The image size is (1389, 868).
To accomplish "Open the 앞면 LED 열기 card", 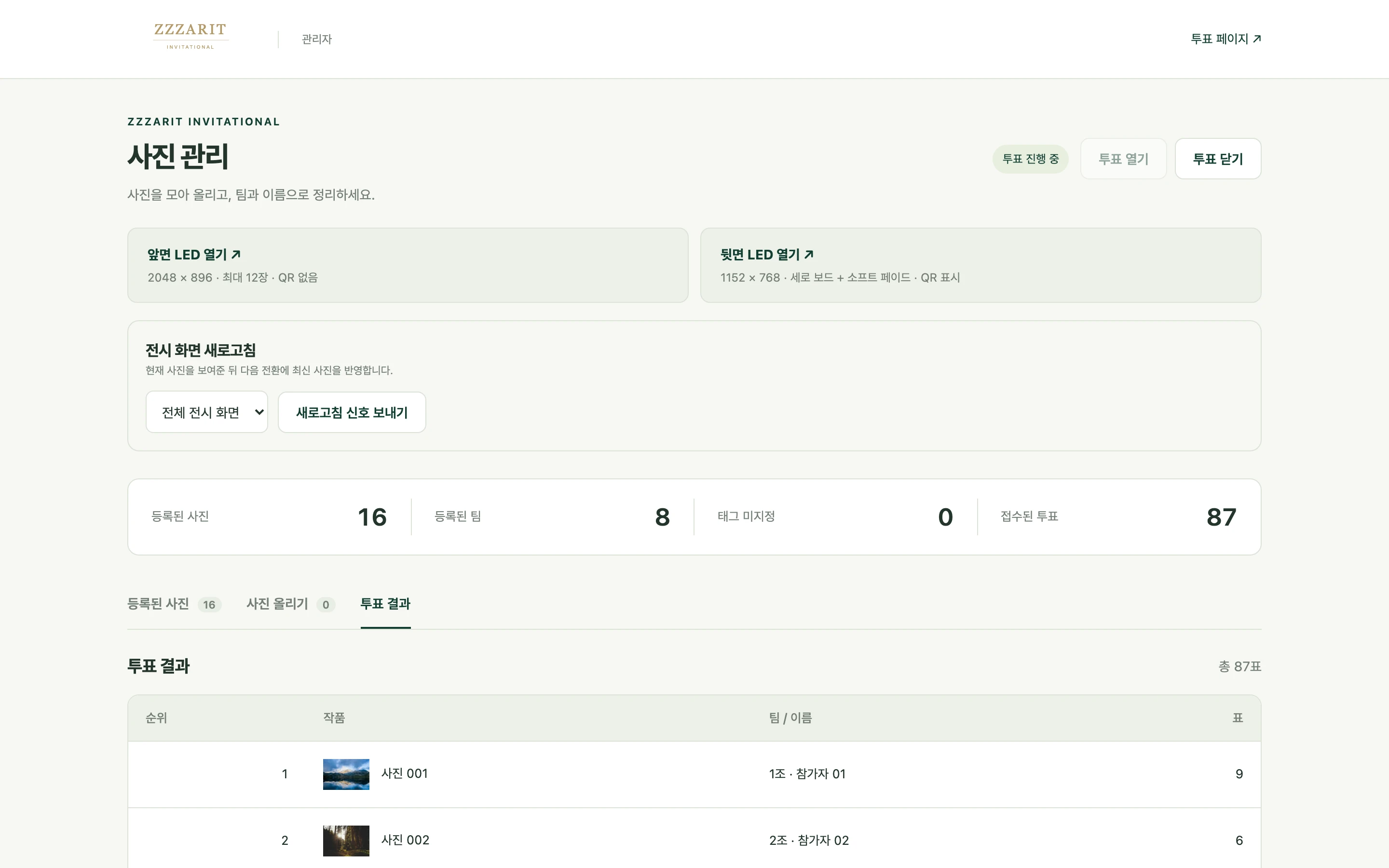I will (x=408, y=265).
